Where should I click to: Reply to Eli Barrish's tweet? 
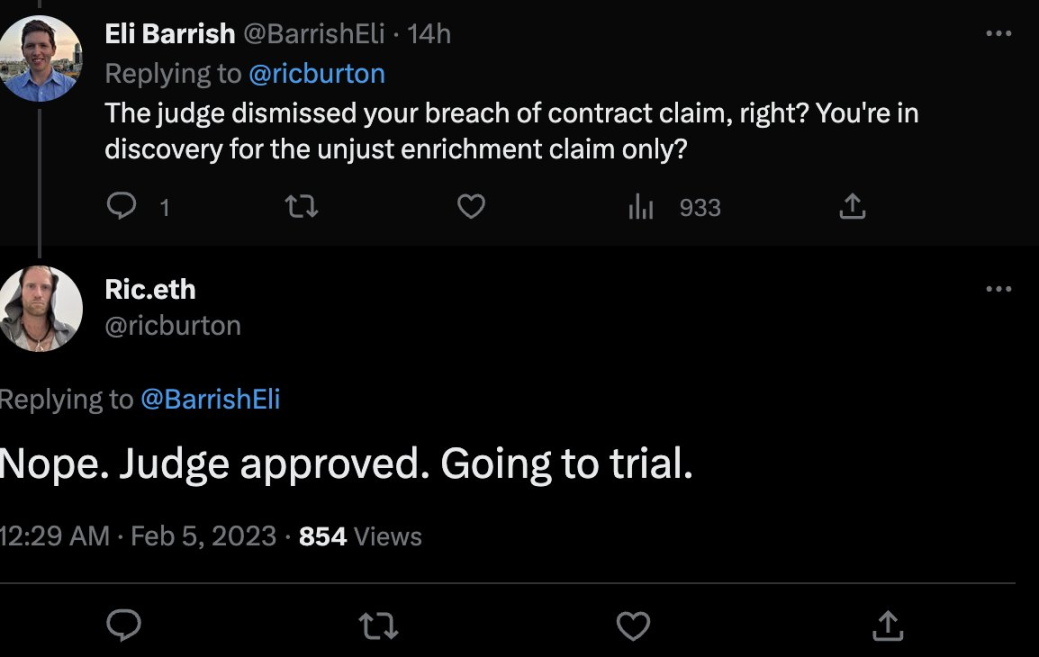point(121,206)
